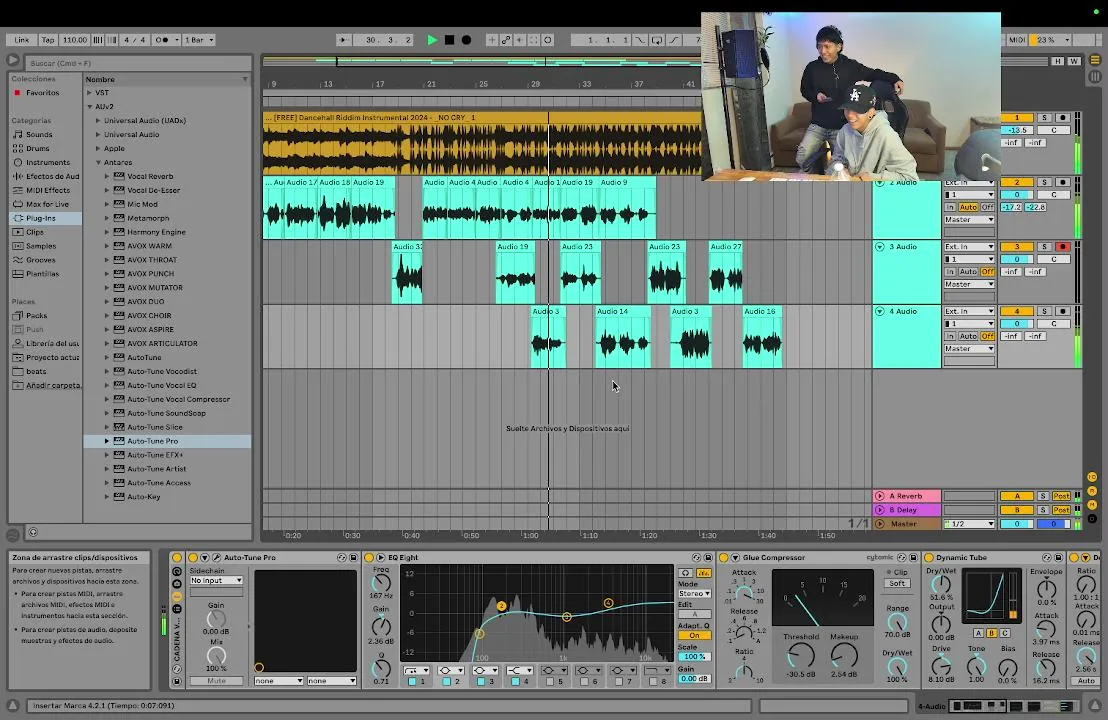Open Auto-Tune Pro plug-in wrench icon
The width and height of the screenshot is (1108, 720).
pos(217,557)
